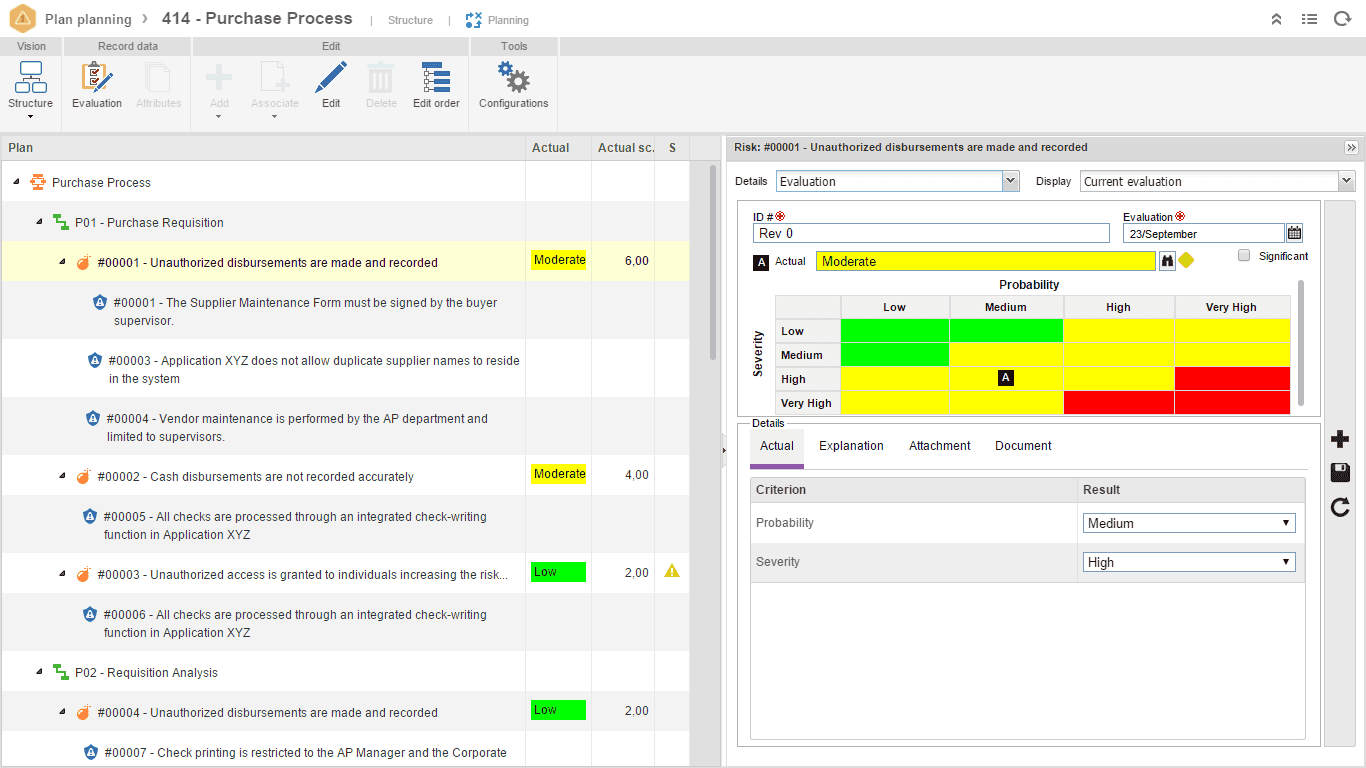Open the Evaluation record data tool
The image size is (1366, 768).
click(97, 85)
